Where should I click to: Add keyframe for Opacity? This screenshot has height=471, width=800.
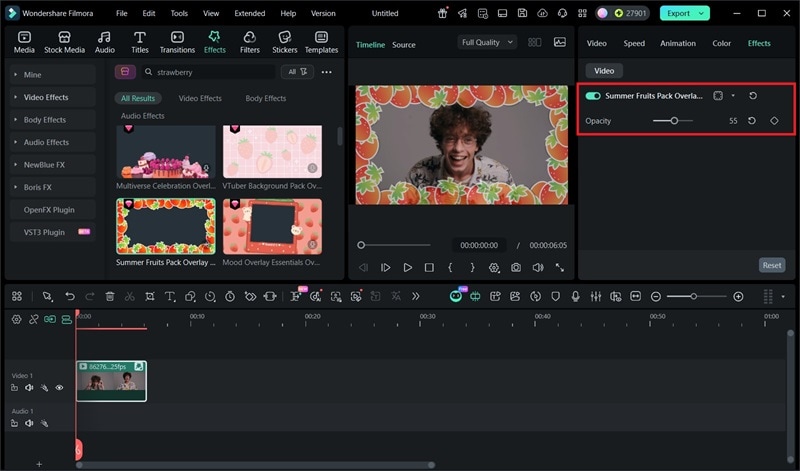coord(774,121)
